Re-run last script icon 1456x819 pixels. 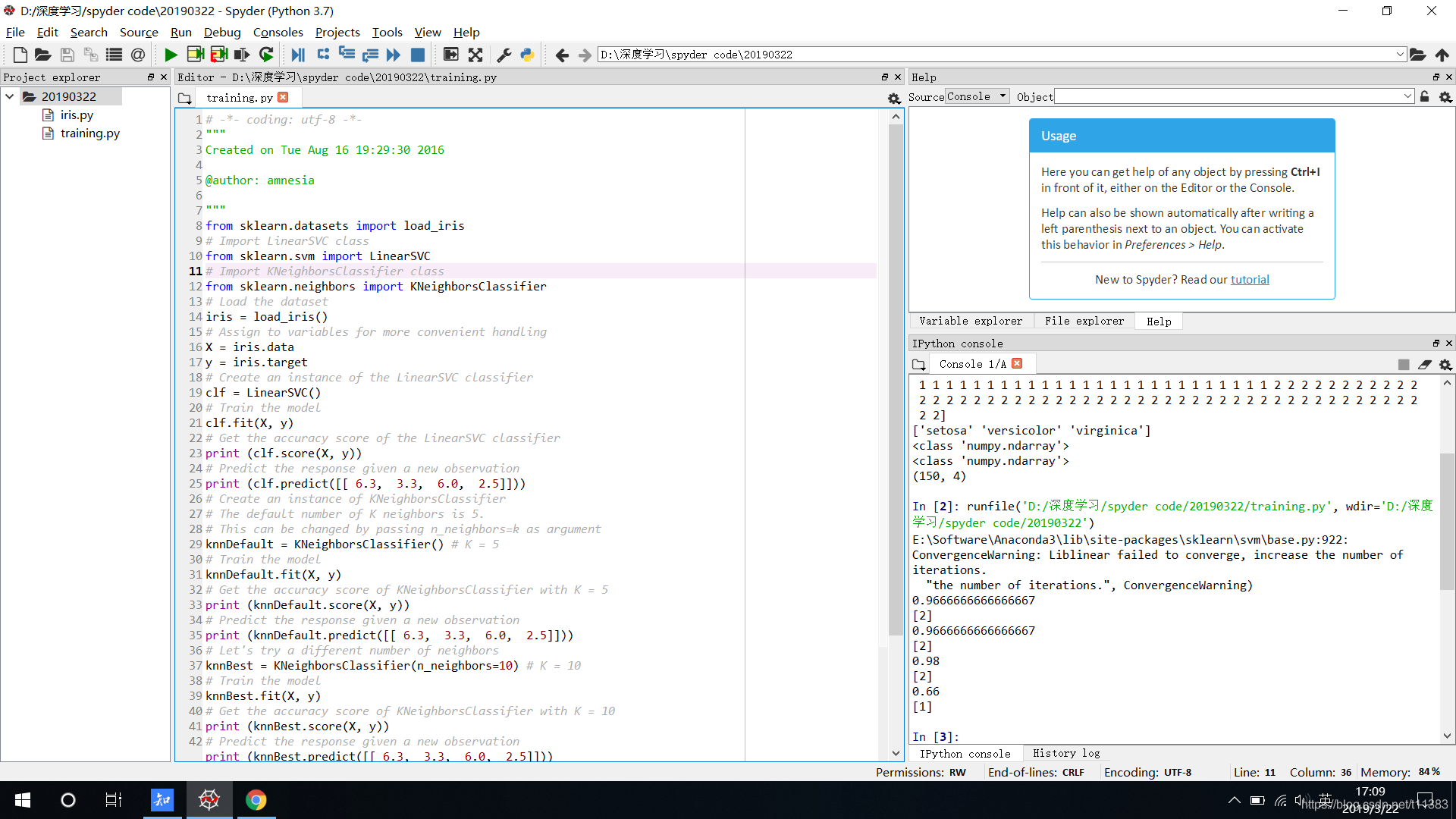266,55
